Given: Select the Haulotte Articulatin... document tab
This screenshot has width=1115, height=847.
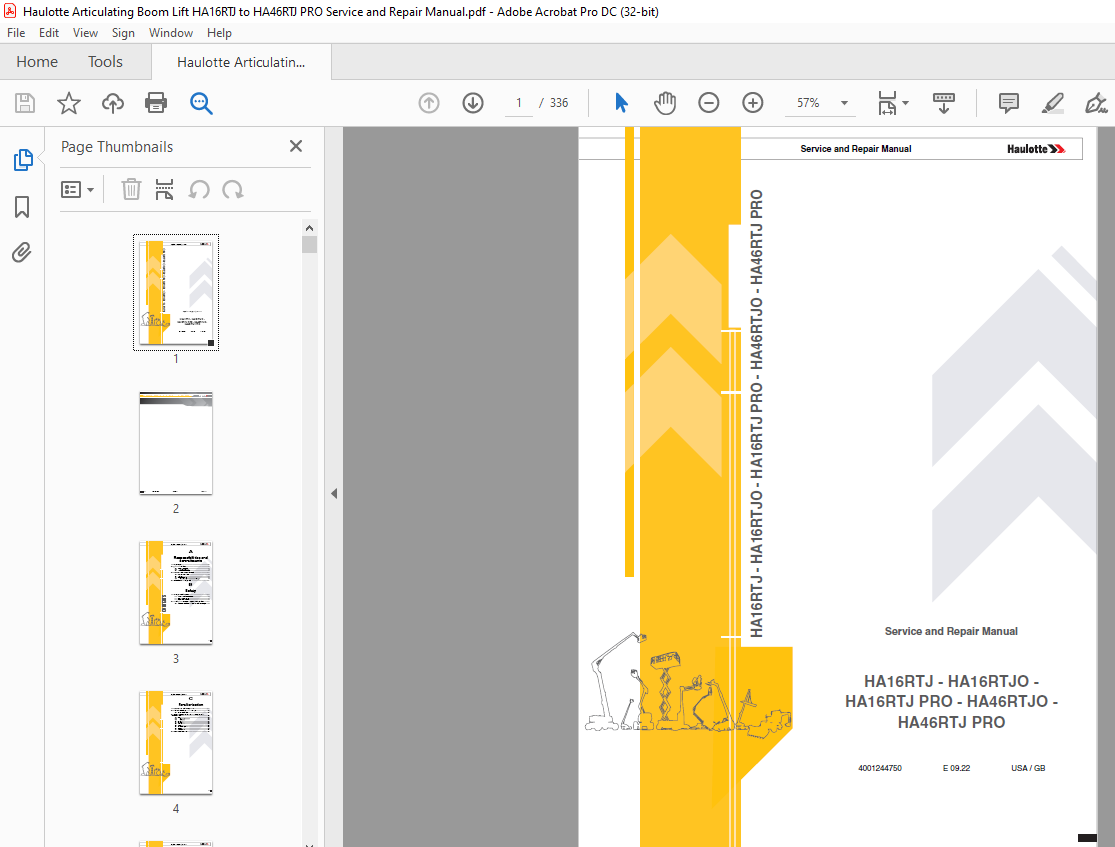Looking at the screenshot, I should coord(241,62).
